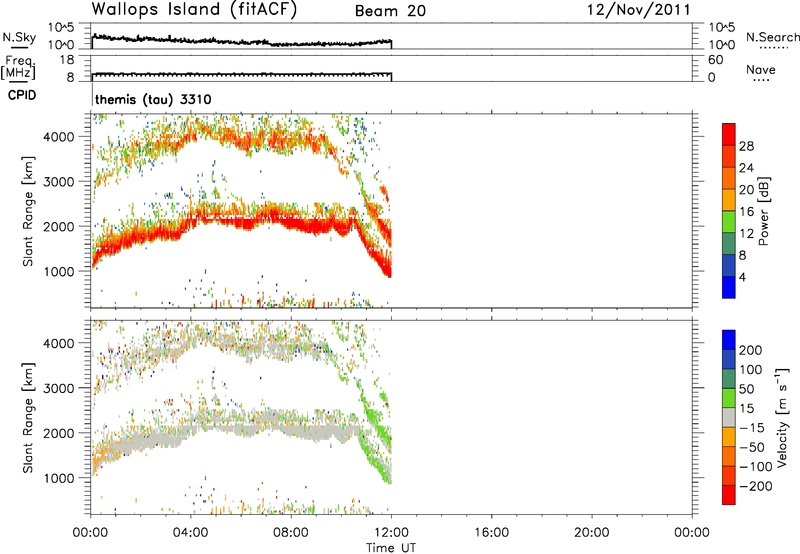
Task: Pick the red bottom segment of Velocity colorbar
Action: (x=729, y=495)
